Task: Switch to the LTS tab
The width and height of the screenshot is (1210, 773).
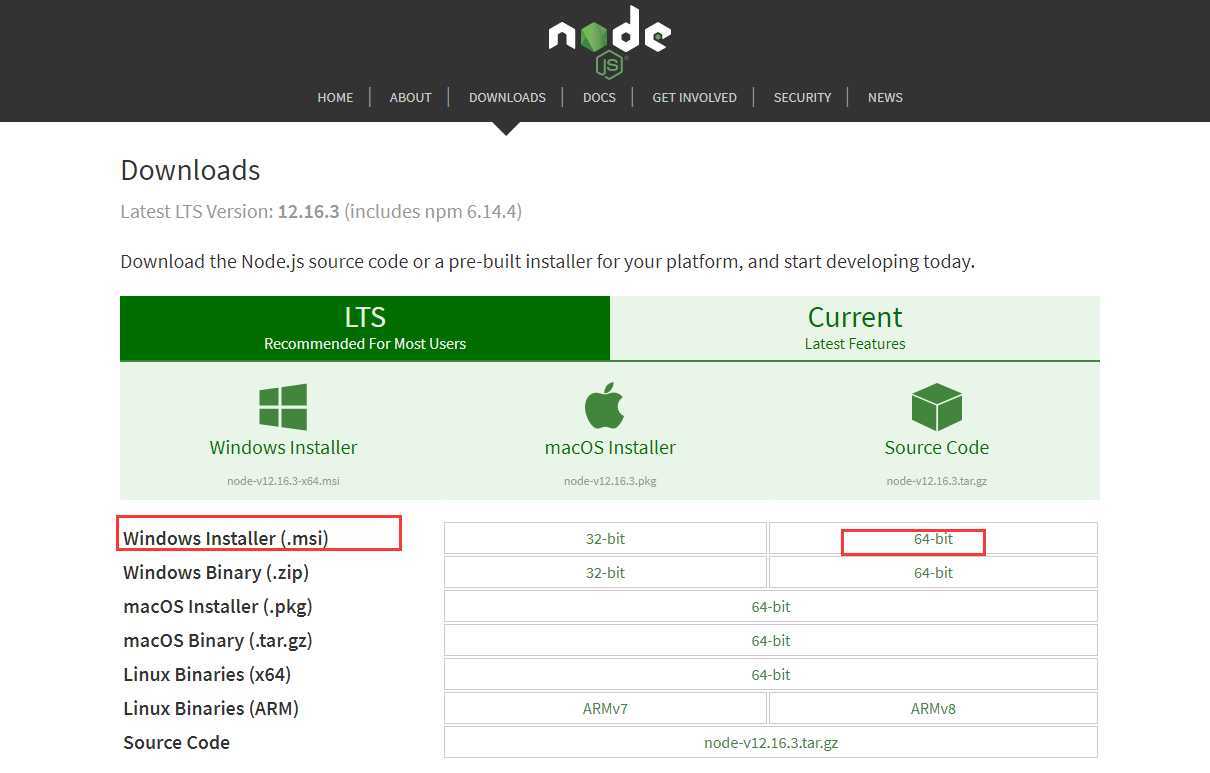Action: [x=365, y=328]
